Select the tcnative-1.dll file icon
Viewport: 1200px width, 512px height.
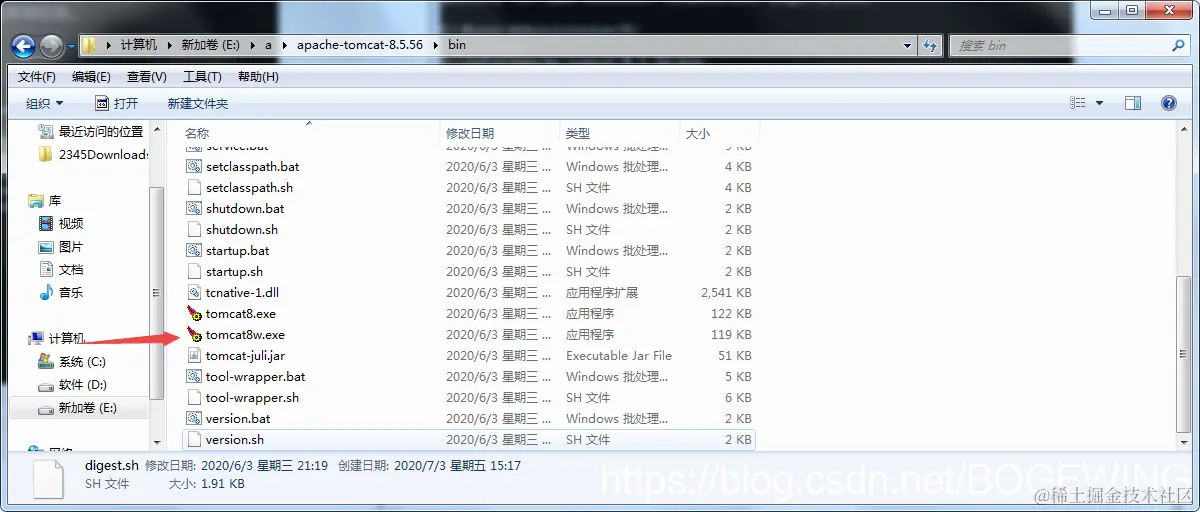(194, 293)
